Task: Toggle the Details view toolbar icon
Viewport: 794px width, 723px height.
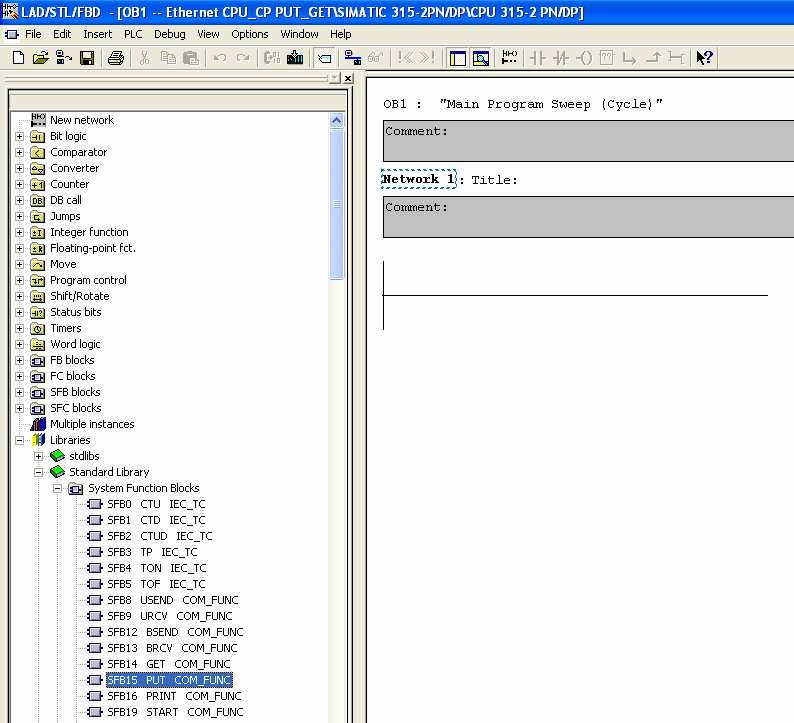Action: [481, 58]
